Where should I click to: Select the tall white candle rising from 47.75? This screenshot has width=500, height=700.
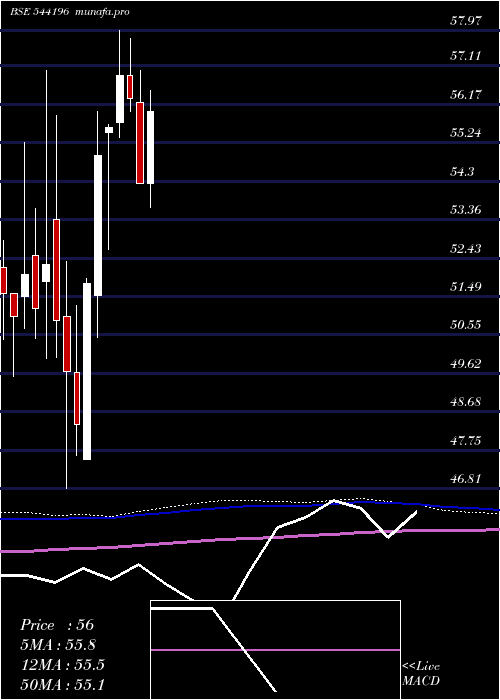tap(87, 371)
